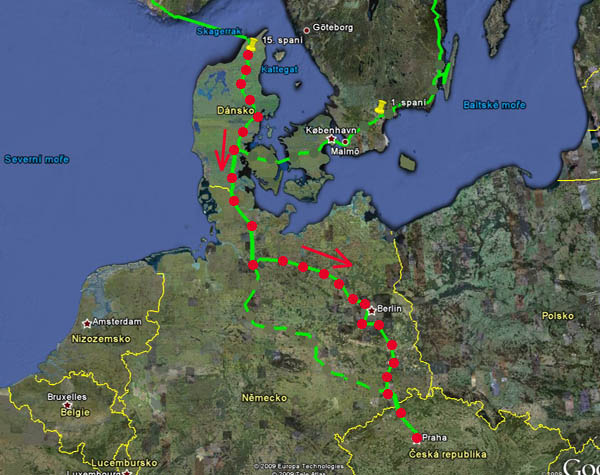
Task: Click the red arrow pointing down in Denmark
Action: (x=222, y=150)
